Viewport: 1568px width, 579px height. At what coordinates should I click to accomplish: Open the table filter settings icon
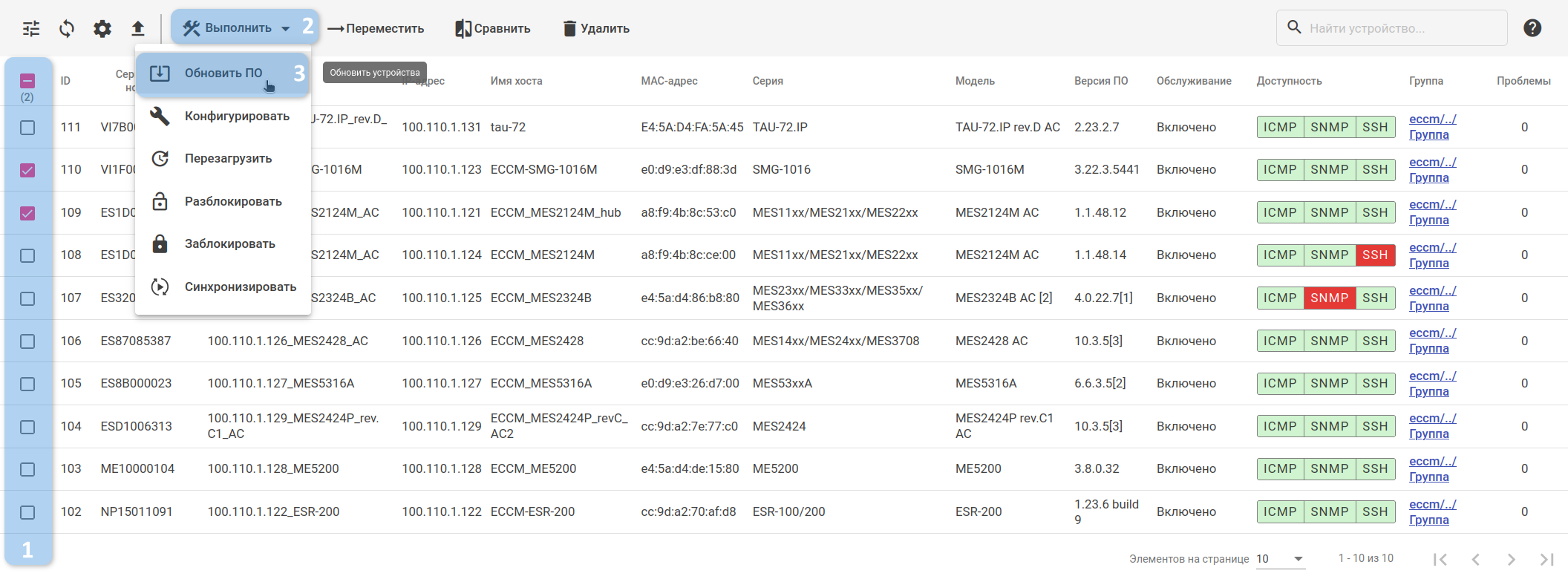click(x=31, y=29)
